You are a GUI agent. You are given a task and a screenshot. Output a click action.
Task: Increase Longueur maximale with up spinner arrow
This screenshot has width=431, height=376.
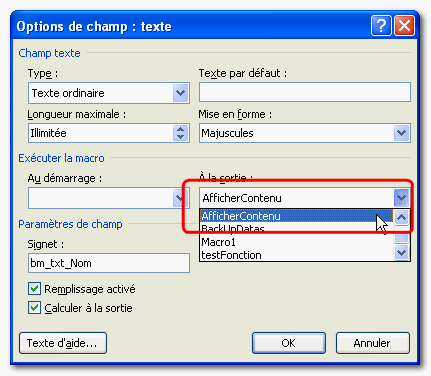tap(180, 129)
